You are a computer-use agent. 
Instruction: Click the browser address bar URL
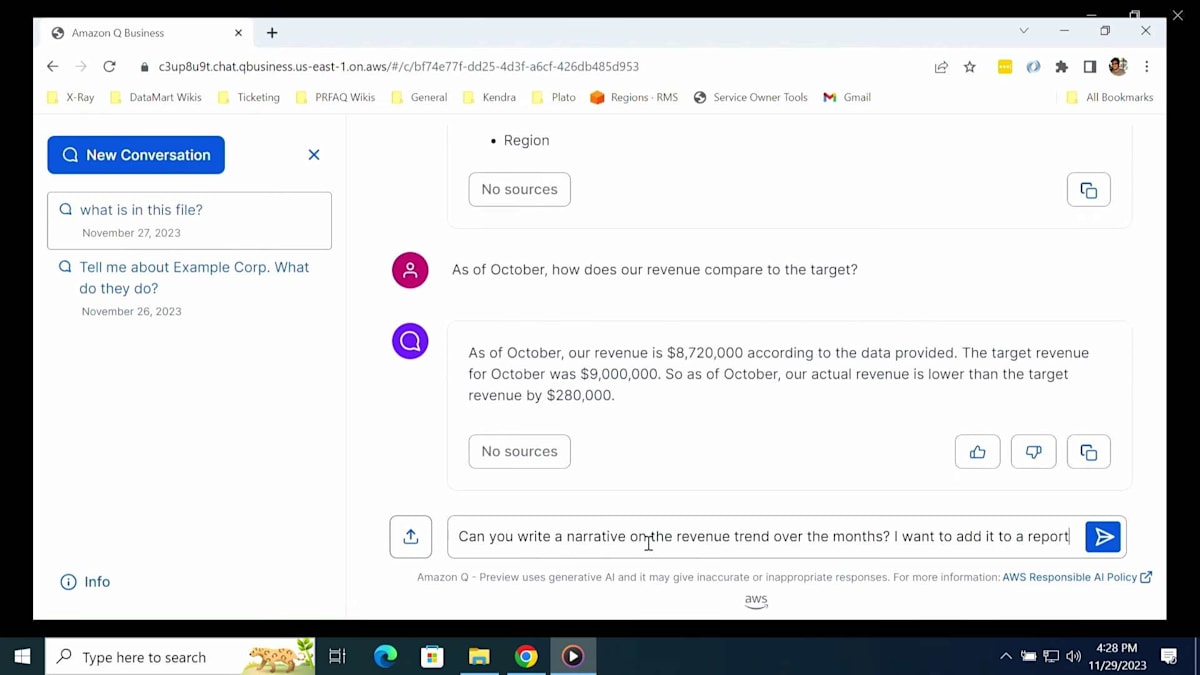tap(398, 67)
